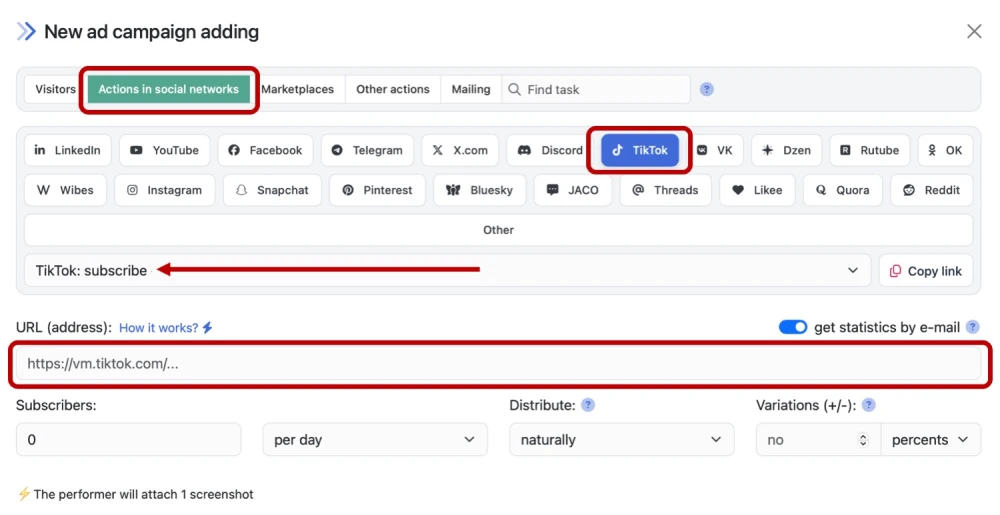
Task: Click the Bluesky network button
Action: (479, 190)
